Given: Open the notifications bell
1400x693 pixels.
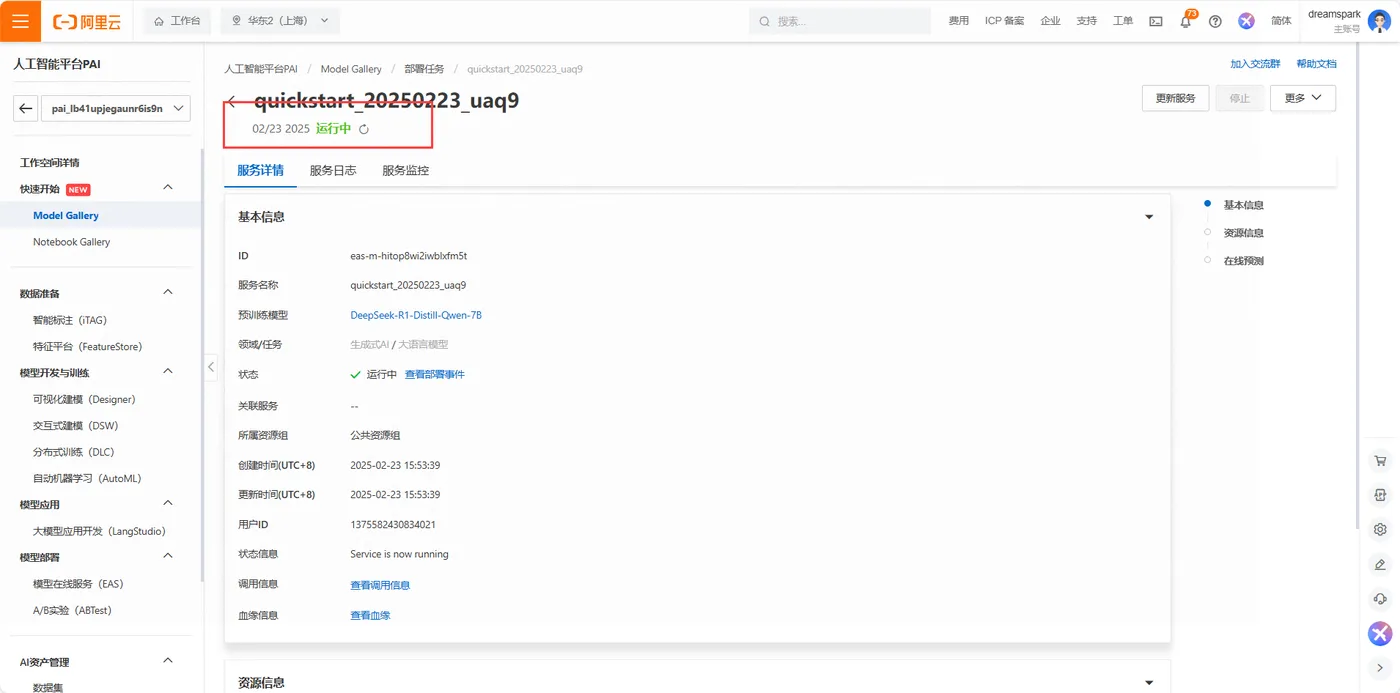Looking at the screenshot, I should click(x=1186, y=21).
